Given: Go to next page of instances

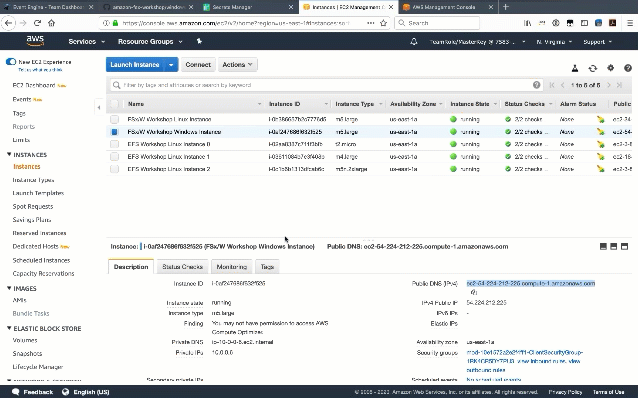Looking at the screenshot, I should [x=609, y=85].
